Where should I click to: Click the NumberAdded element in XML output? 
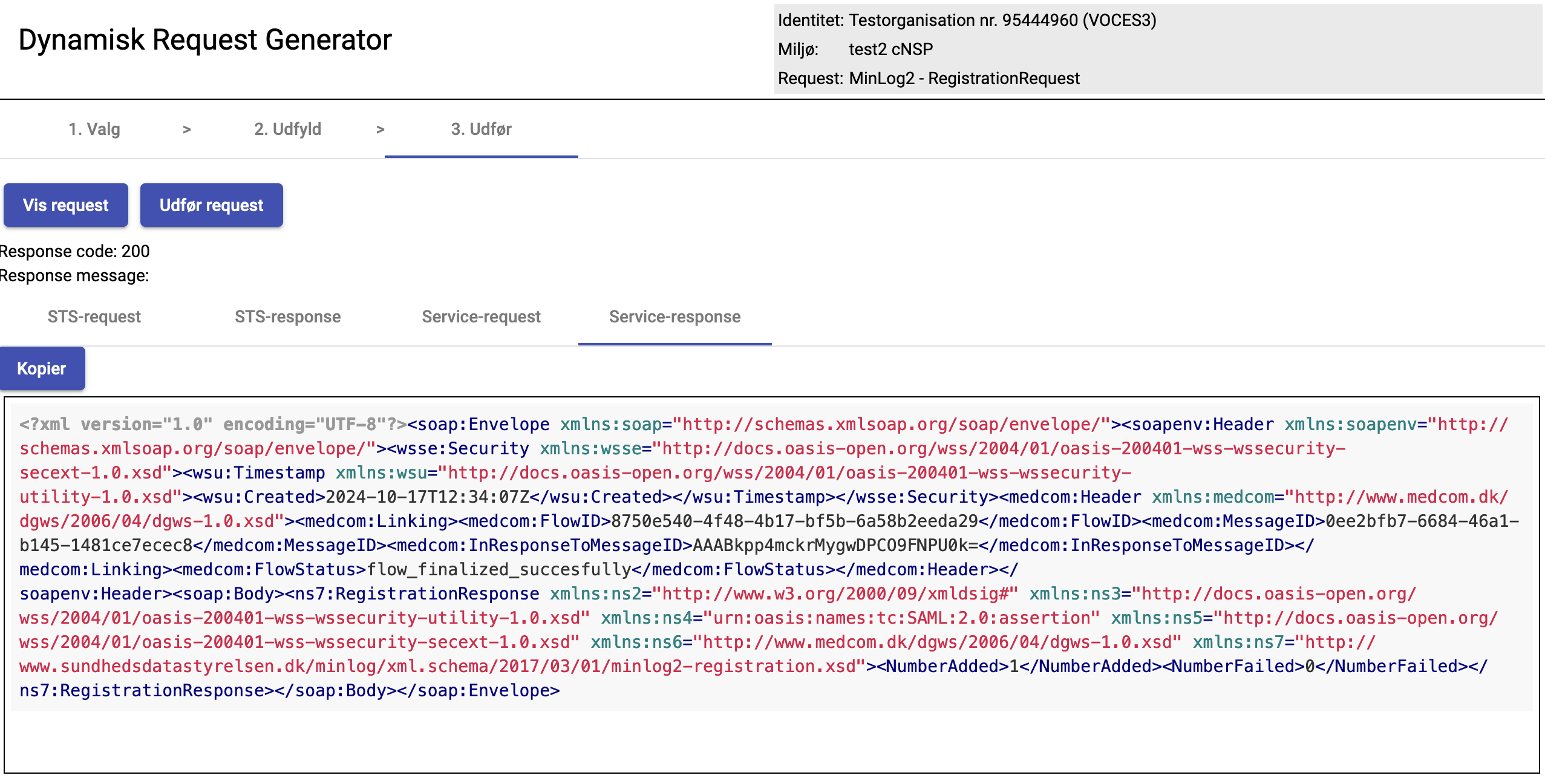coord(943,667)
